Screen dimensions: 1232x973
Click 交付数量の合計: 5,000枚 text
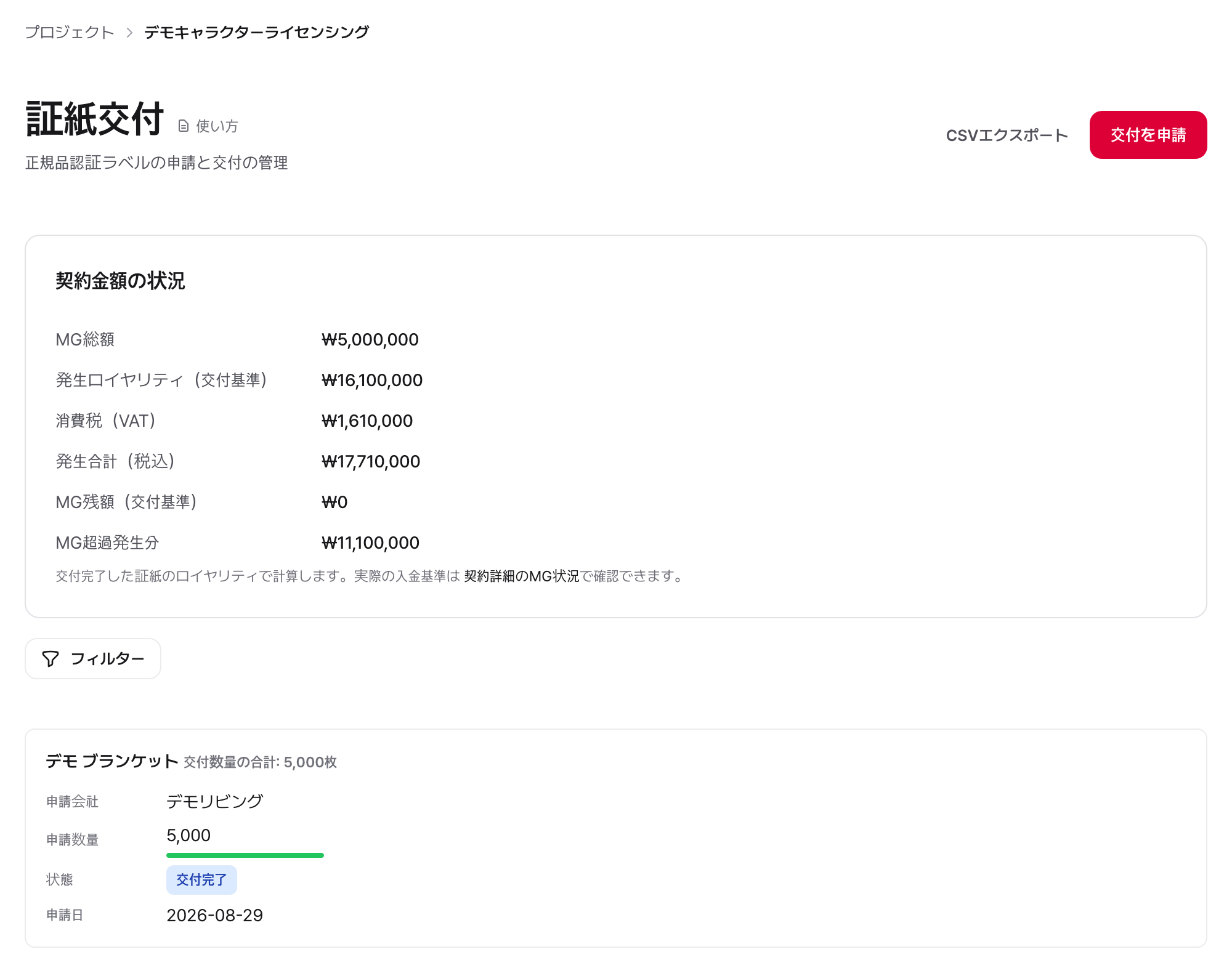pyautogui.click(x=261, y=762)
